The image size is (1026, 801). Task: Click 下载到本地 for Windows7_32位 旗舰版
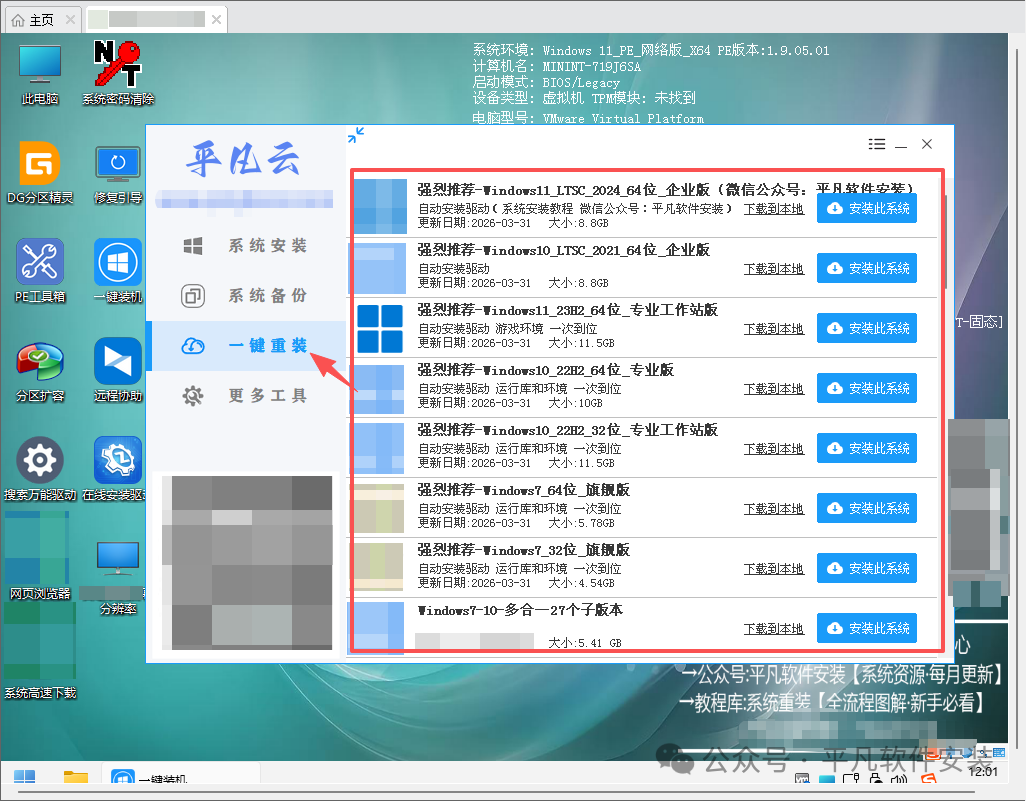pyautogui.click(x=773, y=569)
